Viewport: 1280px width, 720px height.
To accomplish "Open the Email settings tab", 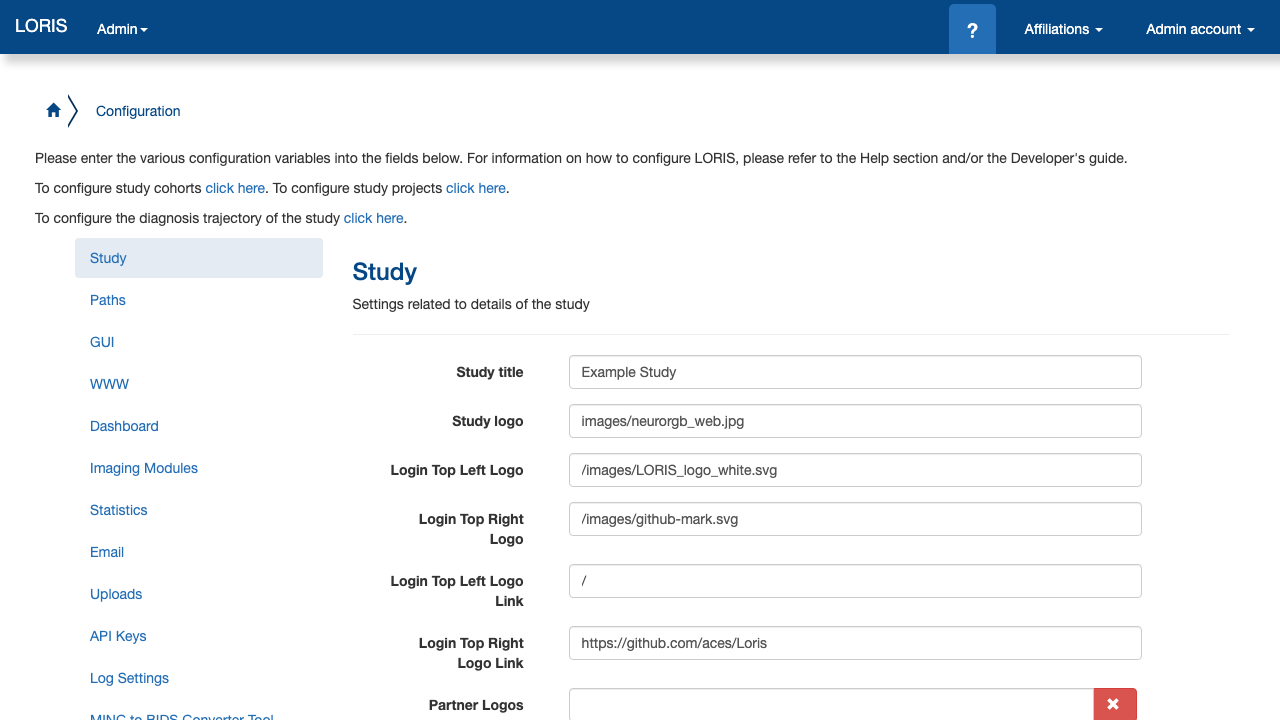I will tap(199, 552).
